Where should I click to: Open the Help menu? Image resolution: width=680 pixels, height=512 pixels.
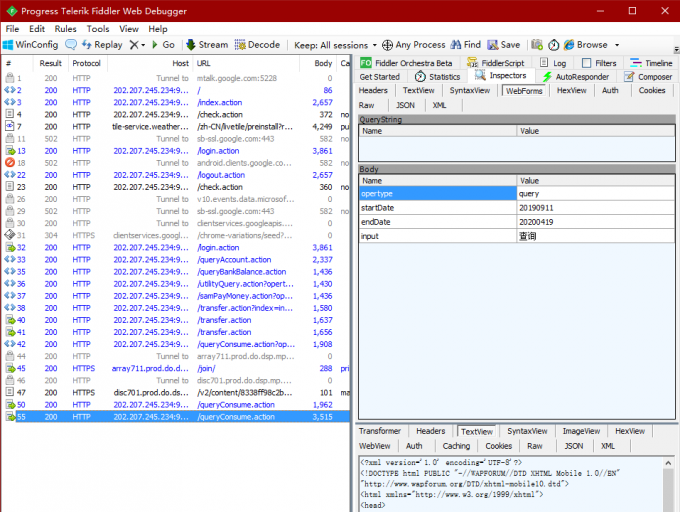tap(158, 29)
